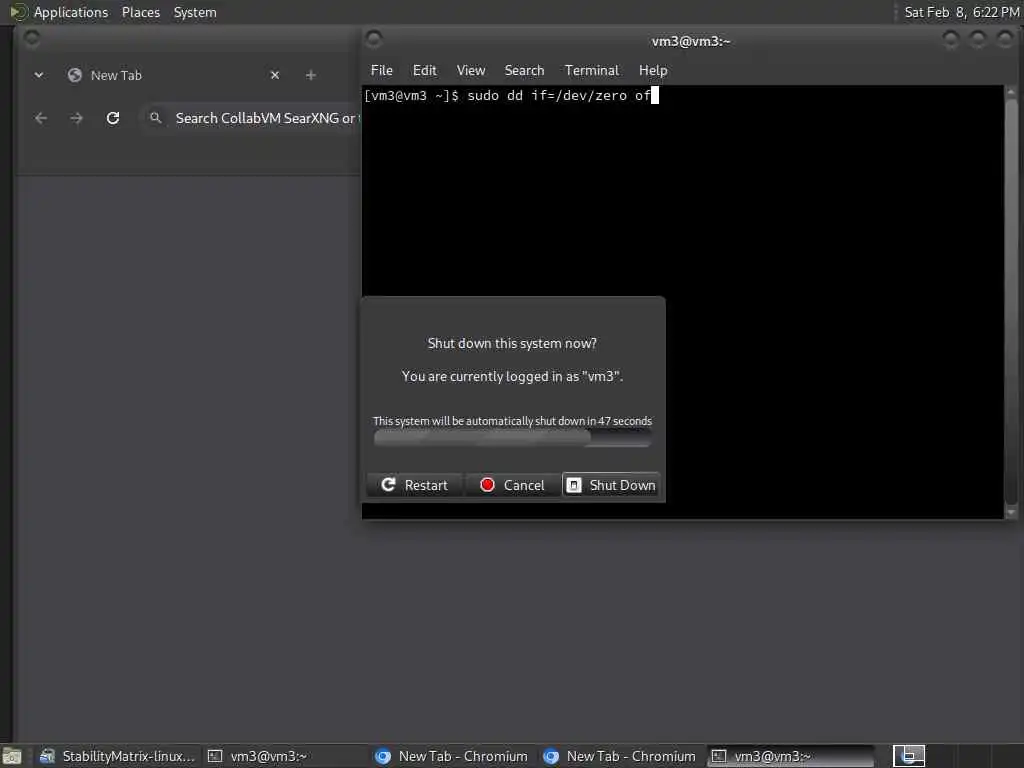Reload the Chromium page

pyautogui.click(x=113, y=118)
